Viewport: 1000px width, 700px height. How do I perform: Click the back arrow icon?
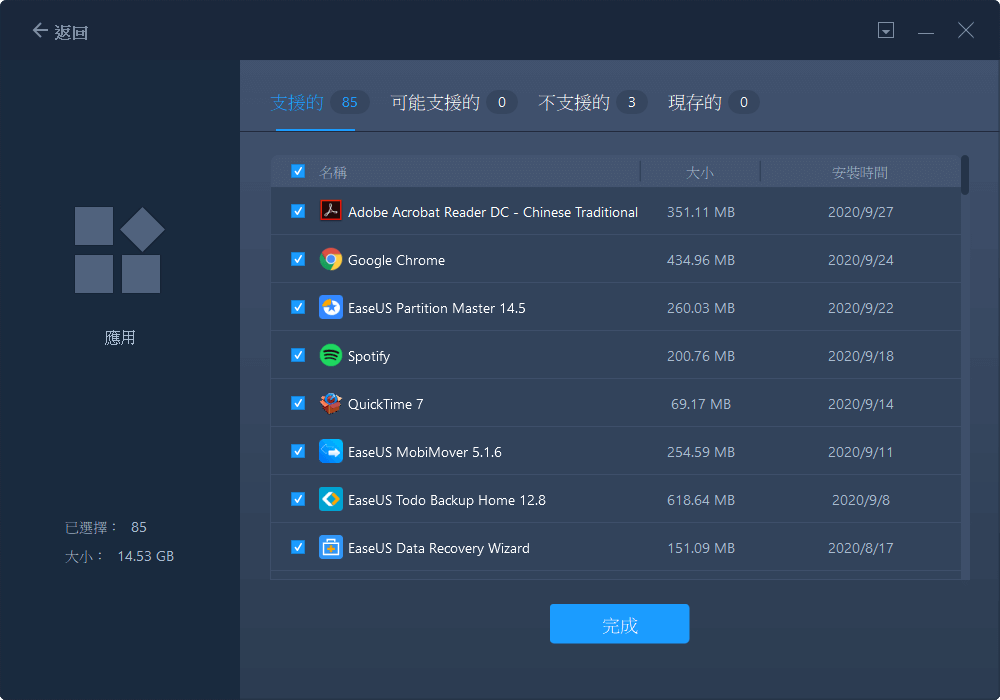point(40,30)
